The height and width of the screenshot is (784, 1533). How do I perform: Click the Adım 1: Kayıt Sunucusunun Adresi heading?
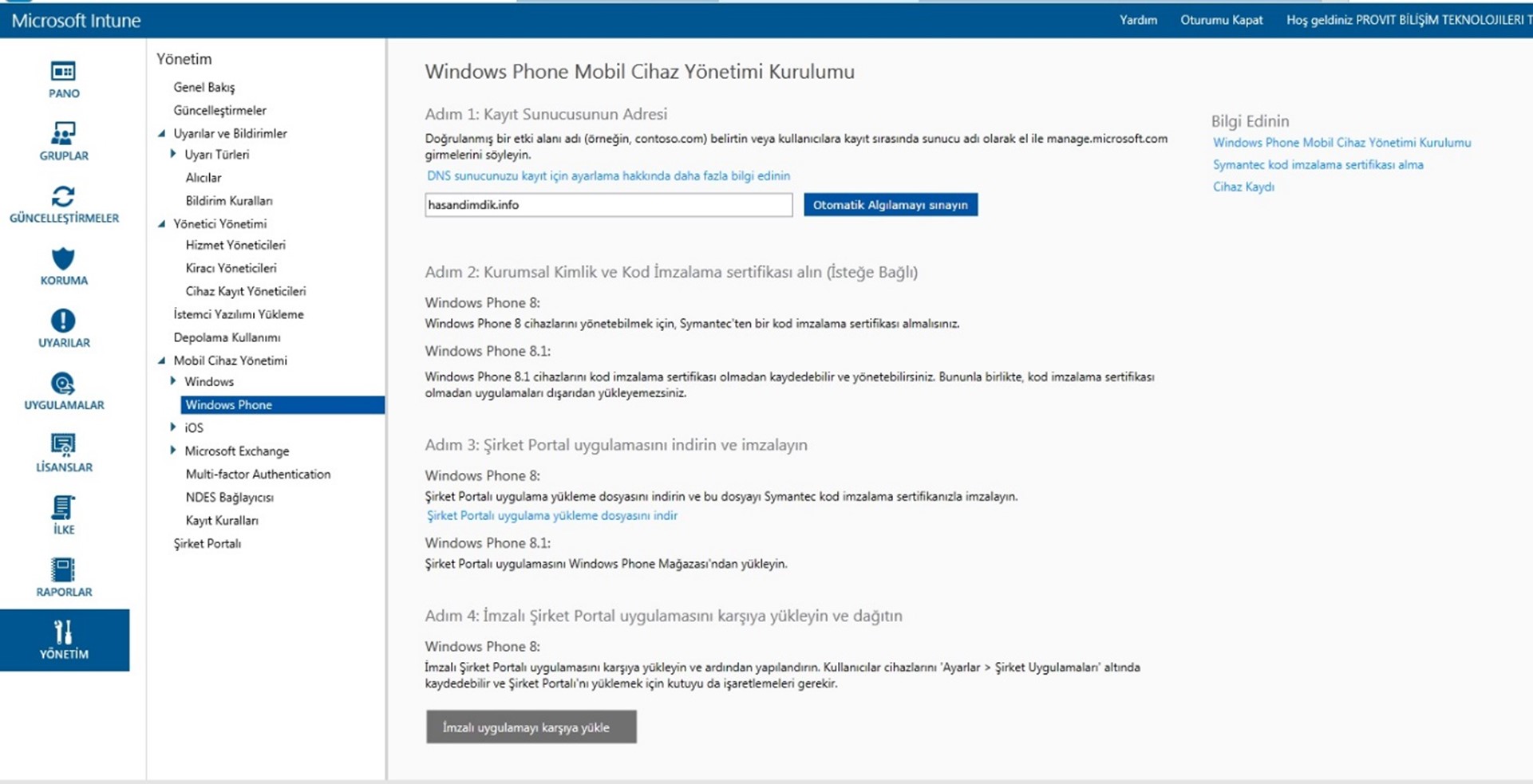click(546, 114)
